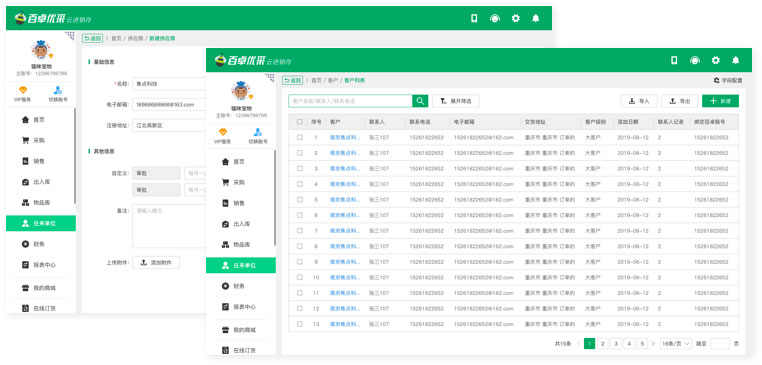Tick checkbox for customer row 13
The width and height of the screenshot is (762, 365).
click(x=299, y=324)
